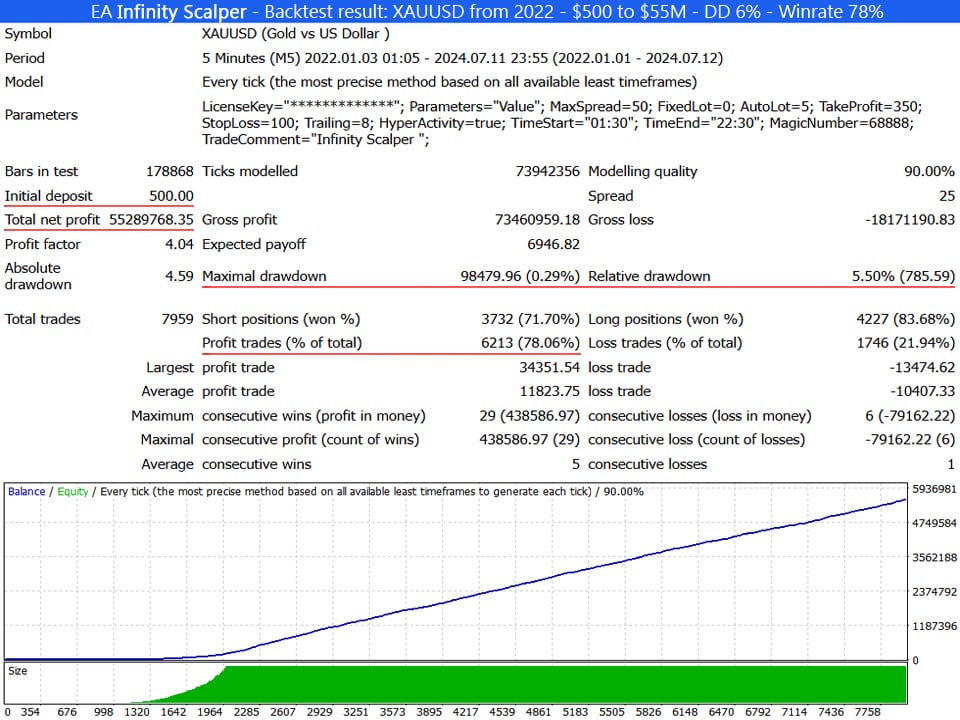Click the Balance legend label in chart

(x=27, y=492)
